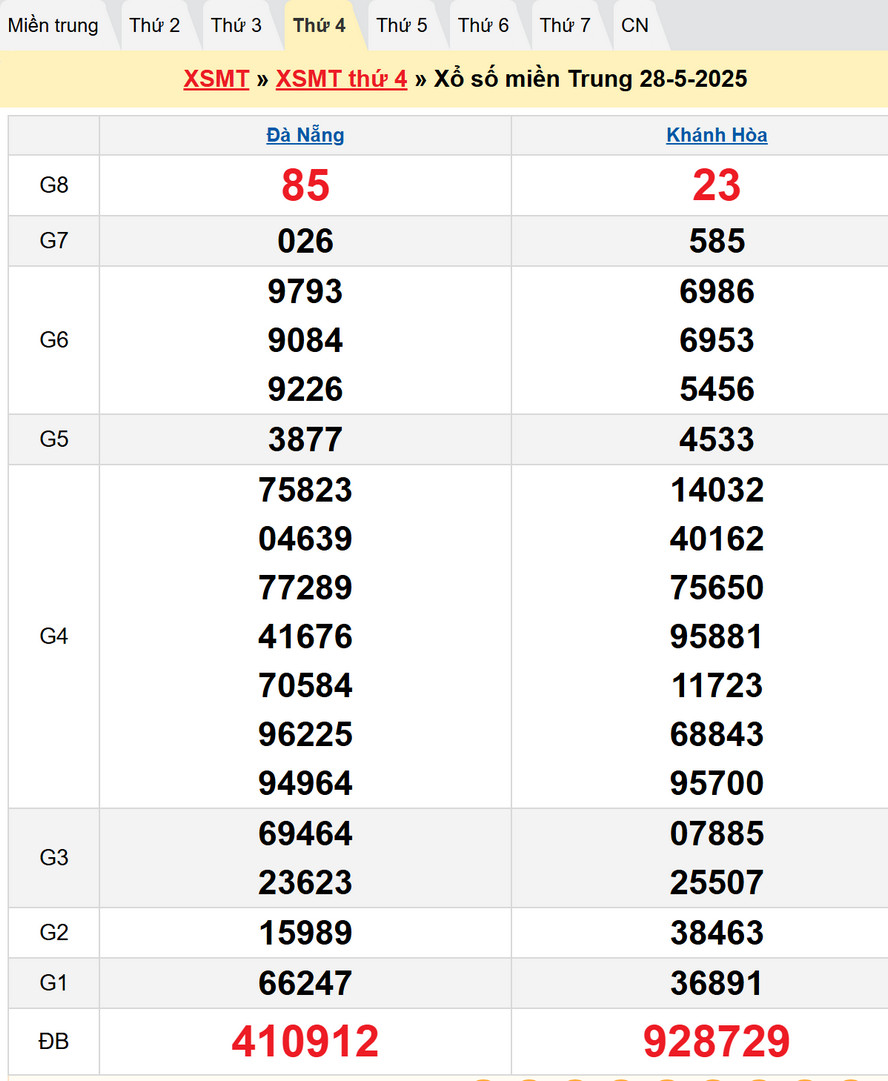The height and width of the screenshot is (1081, 888).
Task: Select the G7 result 026
Action: [x=305, y=241]
